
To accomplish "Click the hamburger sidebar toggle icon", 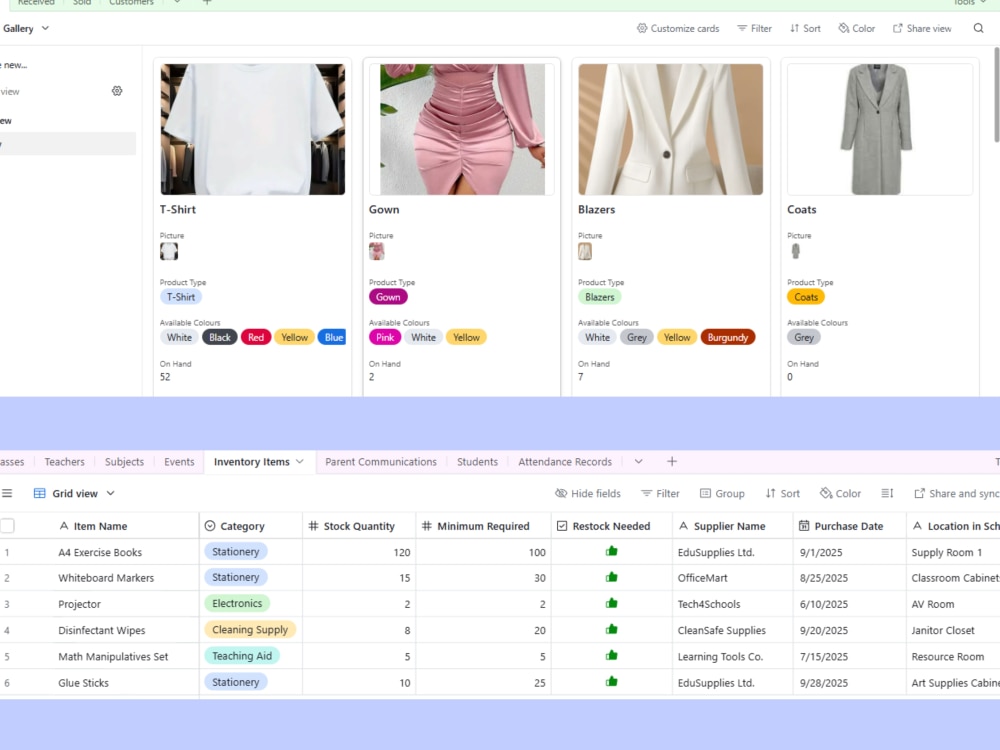I will point(7,493).
